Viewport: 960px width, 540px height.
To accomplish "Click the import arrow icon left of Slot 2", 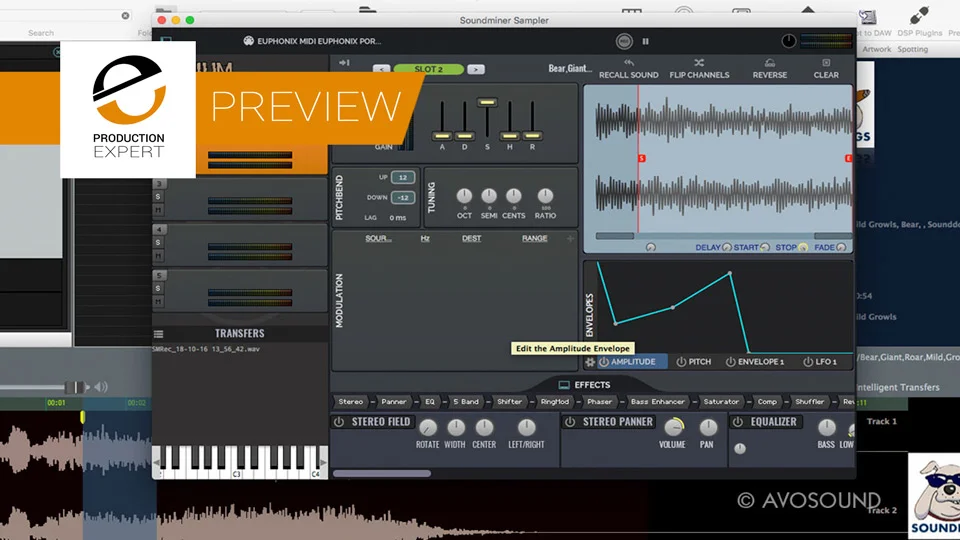I will tap(344, 62).
